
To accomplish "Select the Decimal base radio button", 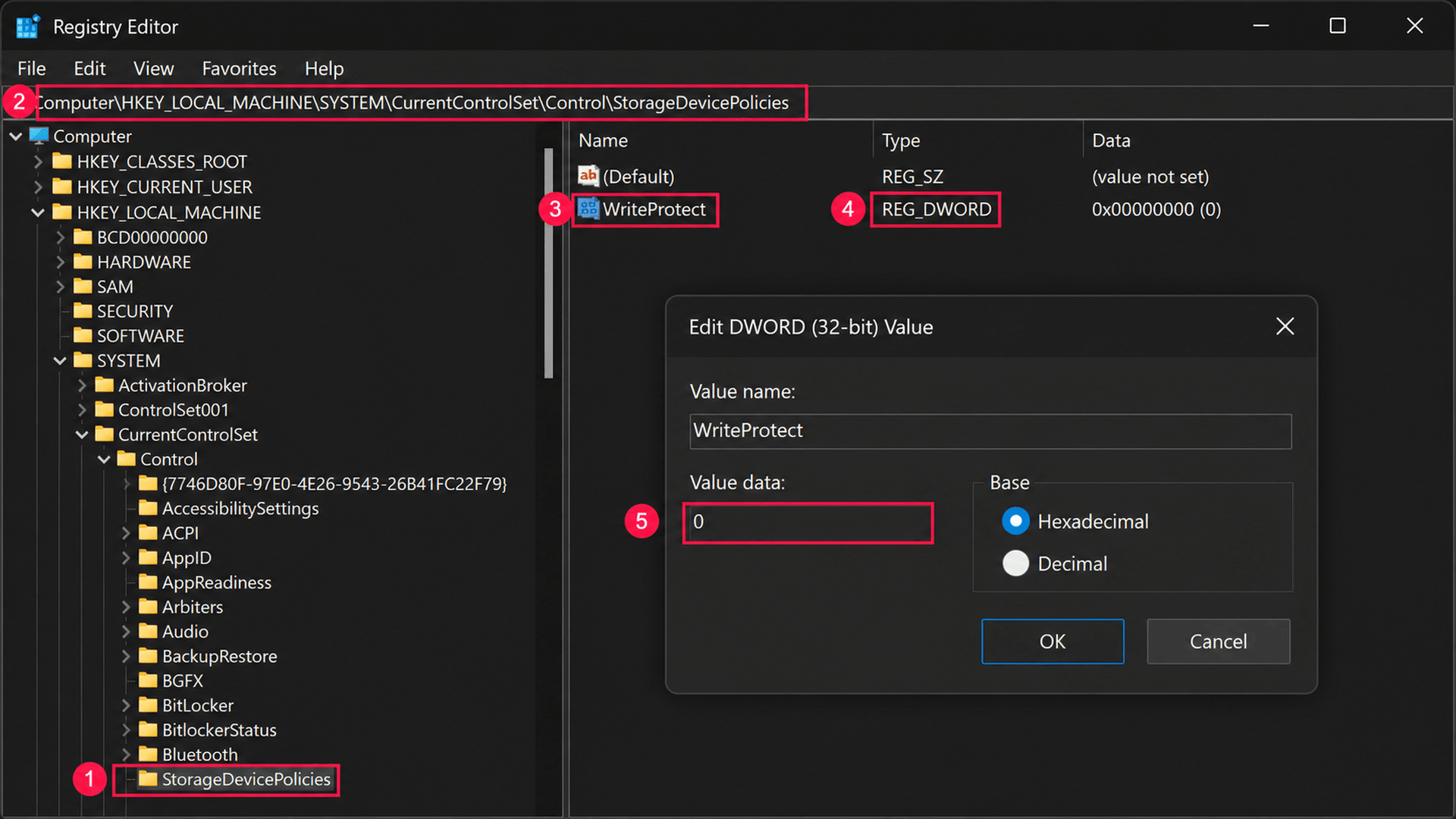I will pyautogui.click(x=1015, y=563).
